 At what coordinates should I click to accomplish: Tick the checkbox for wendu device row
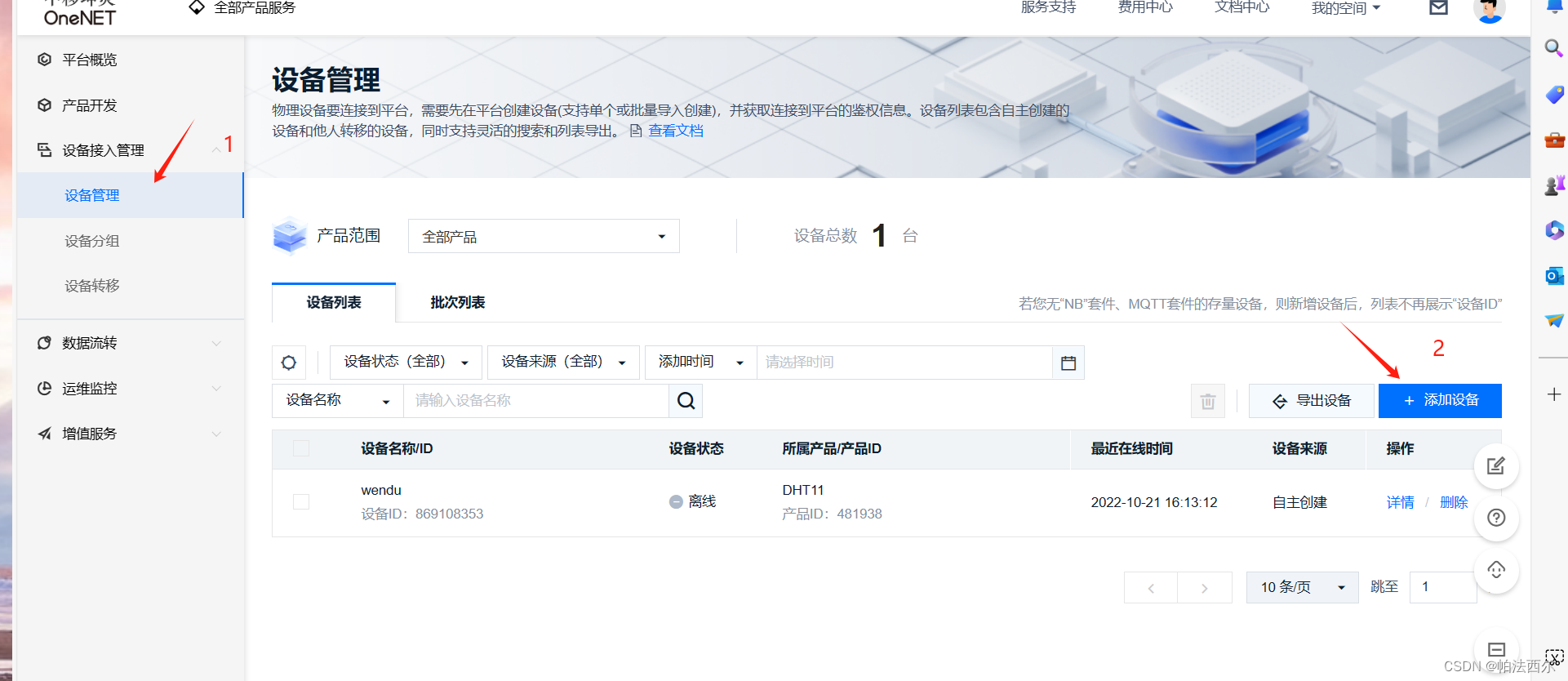pyautogui.click(x=301, y=501)
